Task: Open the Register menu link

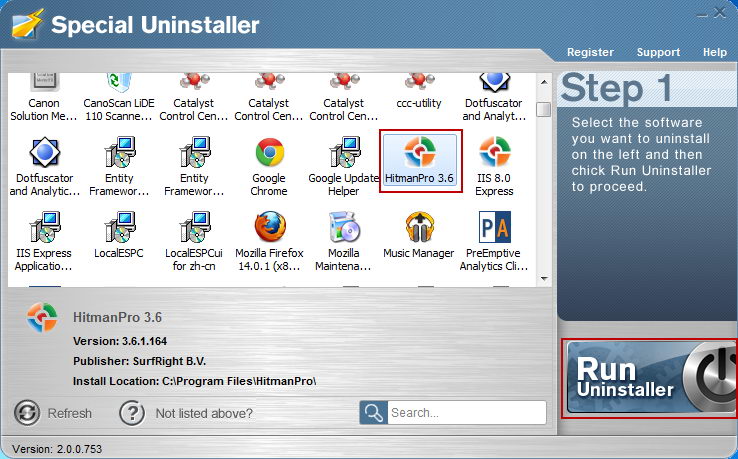Action: pos(590,52)
